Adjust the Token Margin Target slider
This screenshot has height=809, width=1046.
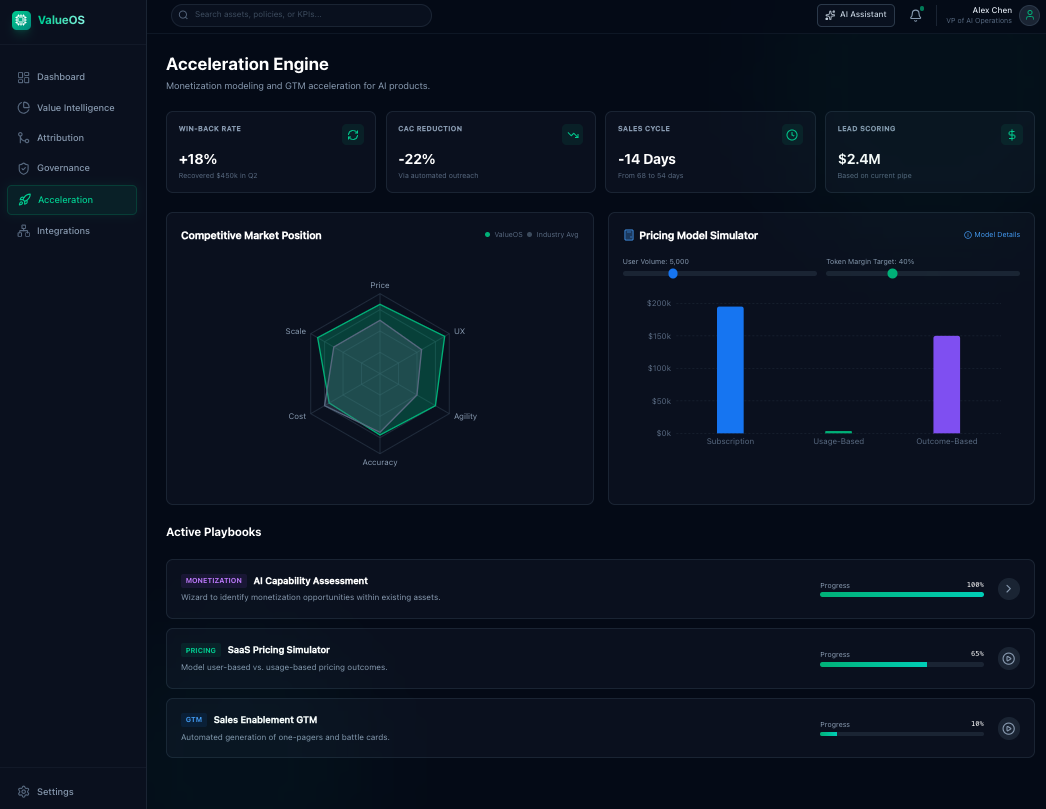coord(891,273)
